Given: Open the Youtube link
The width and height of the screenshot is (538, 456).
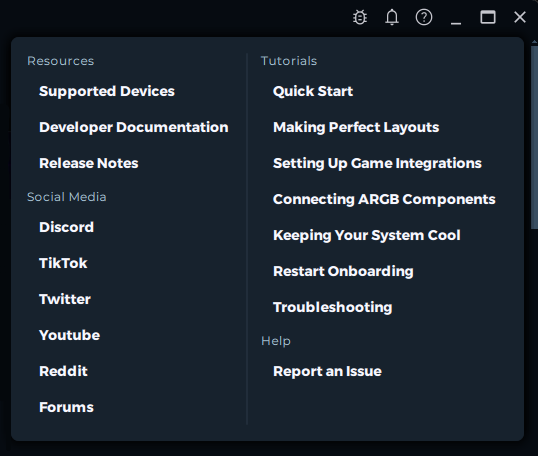Looking at the screenshot, I should (69, 335).
